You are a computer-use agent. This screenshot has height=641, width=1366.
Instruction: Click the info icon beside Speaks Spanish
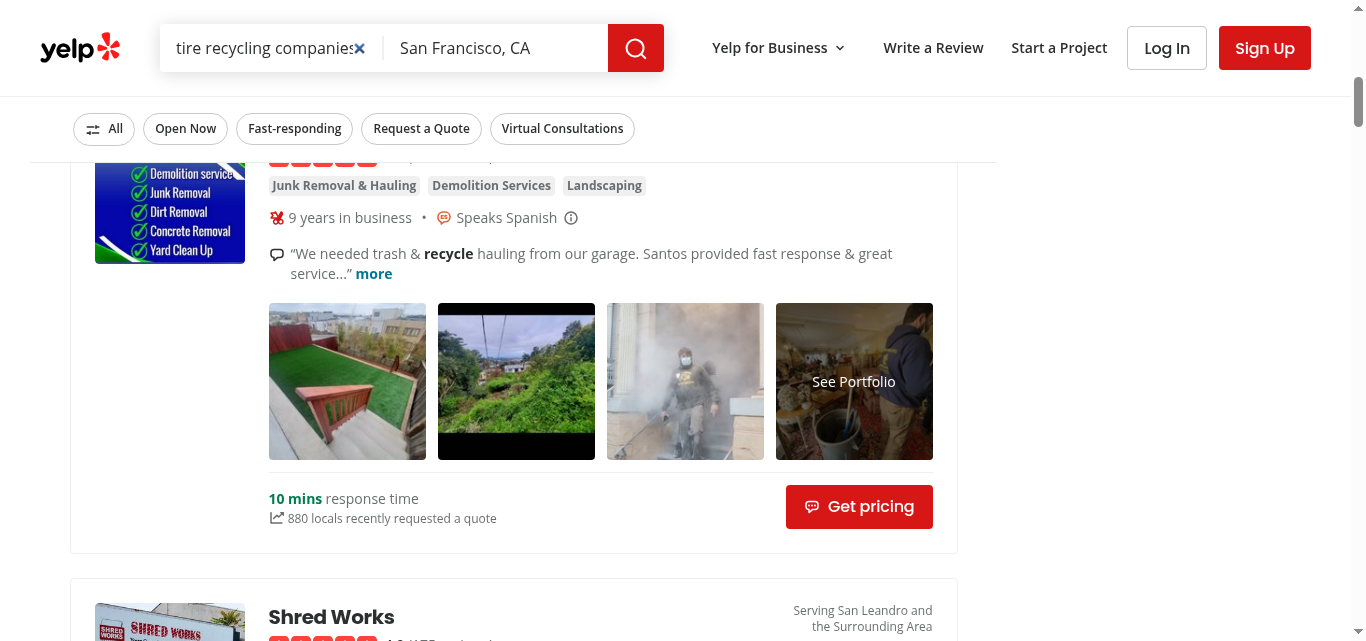tap(571, 218)
